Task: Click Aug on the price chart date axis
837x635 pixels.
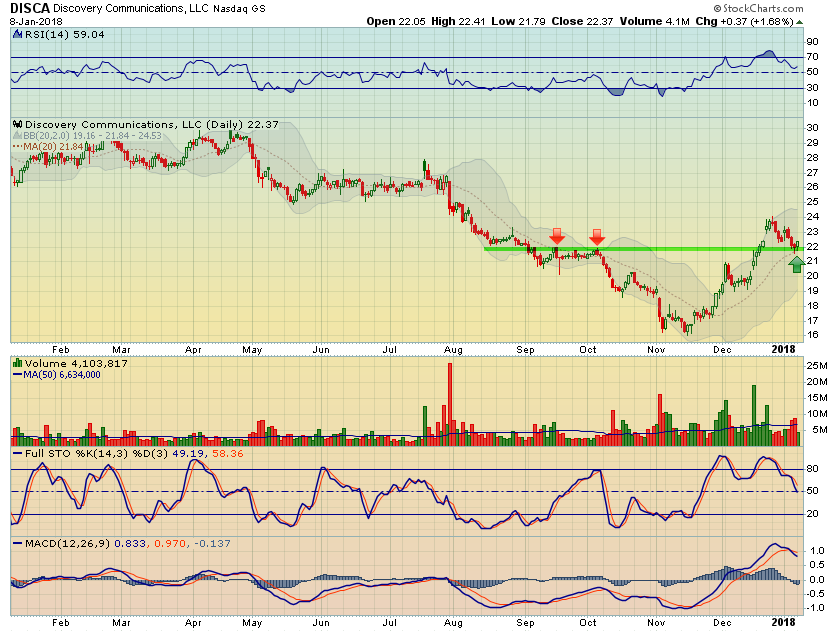Action: pos(453,350)
